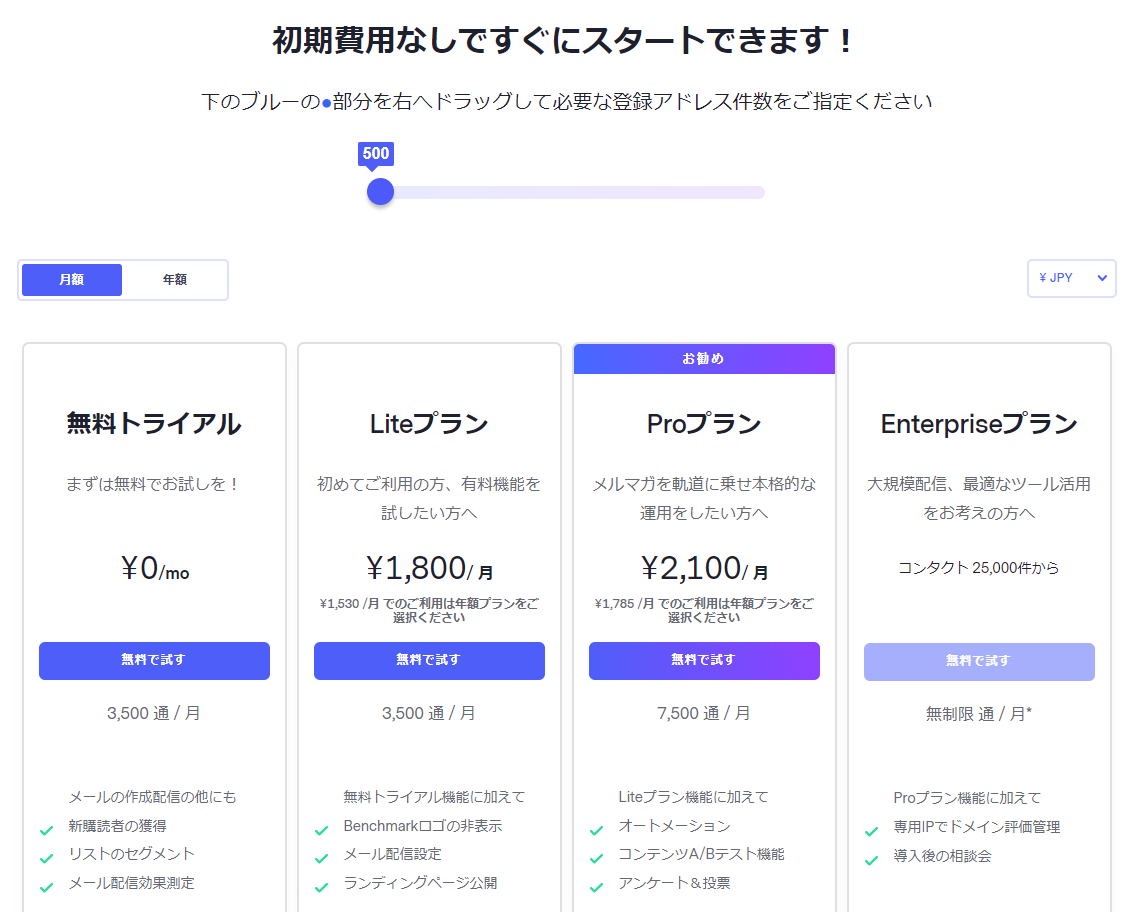Click checkmark icon next to コンテンツA/Bテスト機能
This screenshot has width=1133, height=912.
click(596, 858)
